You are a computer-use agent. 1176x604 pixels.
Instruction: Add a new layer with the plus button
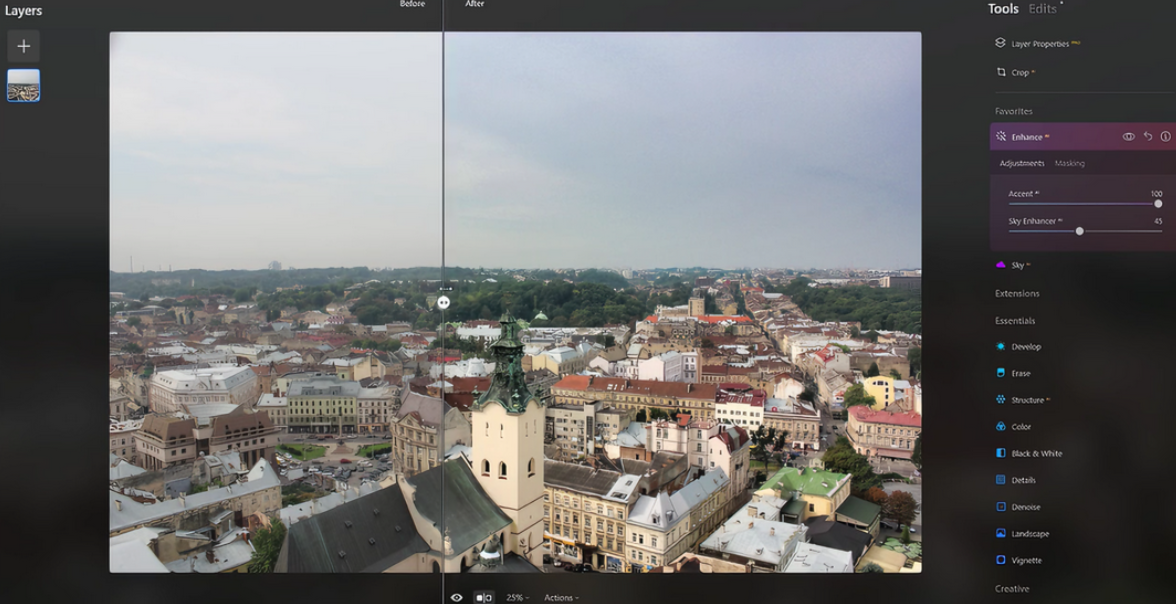[x=23, y=47]
